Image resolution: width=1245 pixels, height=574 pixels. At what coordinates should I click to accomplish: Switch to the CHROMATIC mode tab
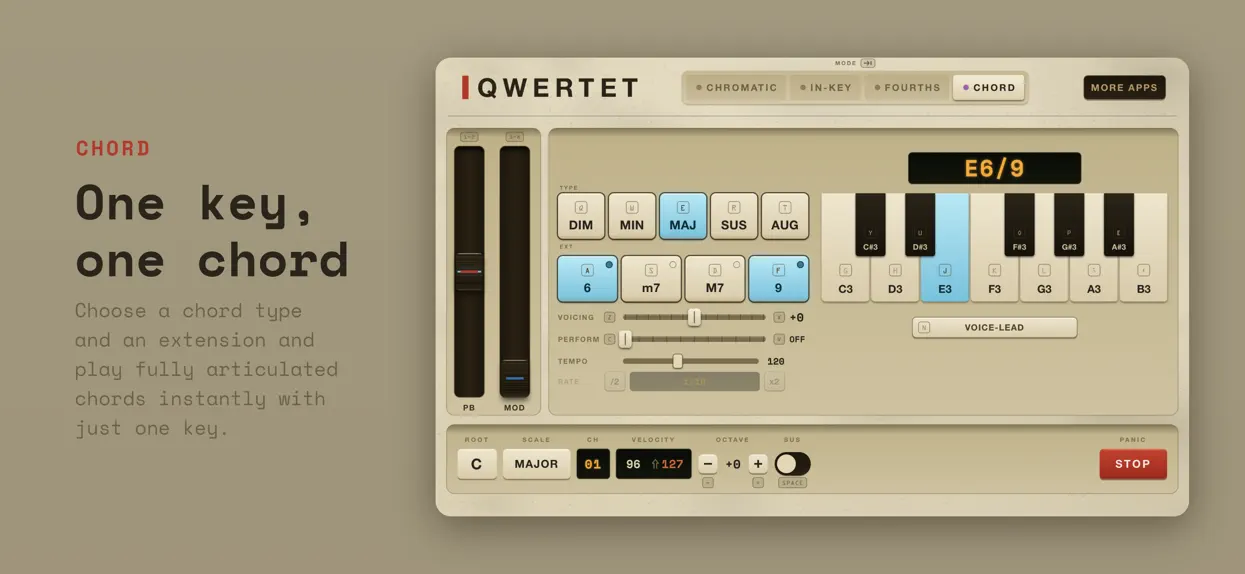pyautogui.click(x=737, y=88)
